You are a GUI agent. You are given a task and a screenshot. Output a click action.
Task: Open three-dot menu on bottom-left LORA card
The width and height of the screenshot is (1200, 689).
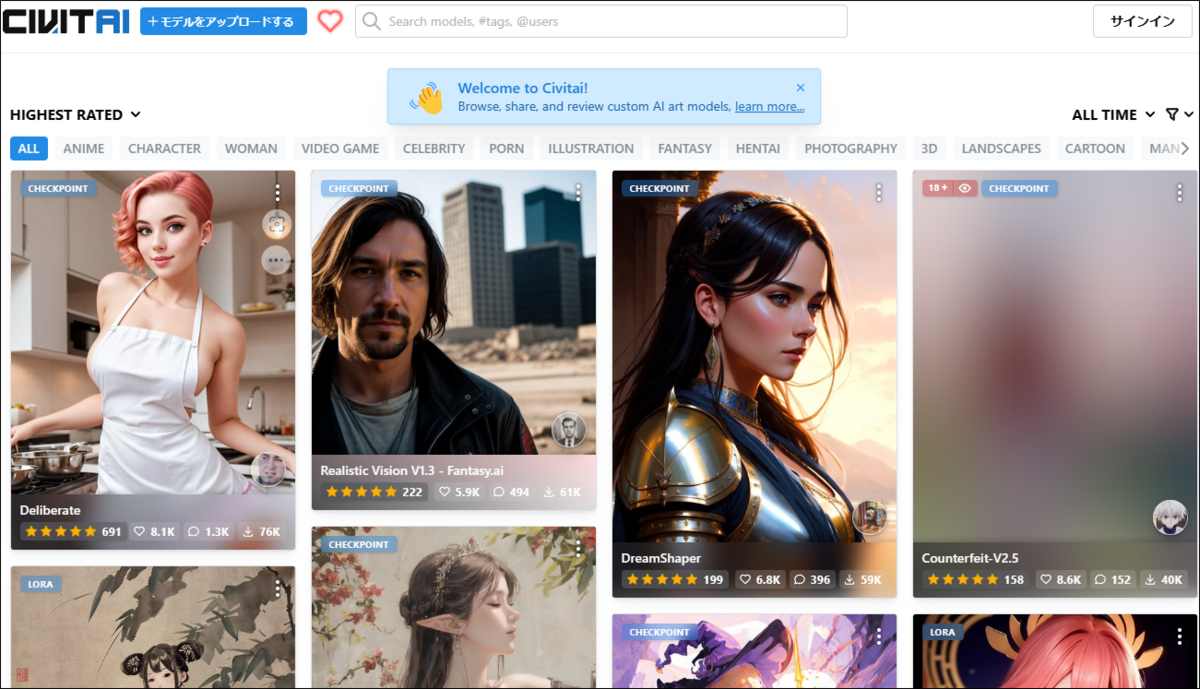(x=278, y=588)
